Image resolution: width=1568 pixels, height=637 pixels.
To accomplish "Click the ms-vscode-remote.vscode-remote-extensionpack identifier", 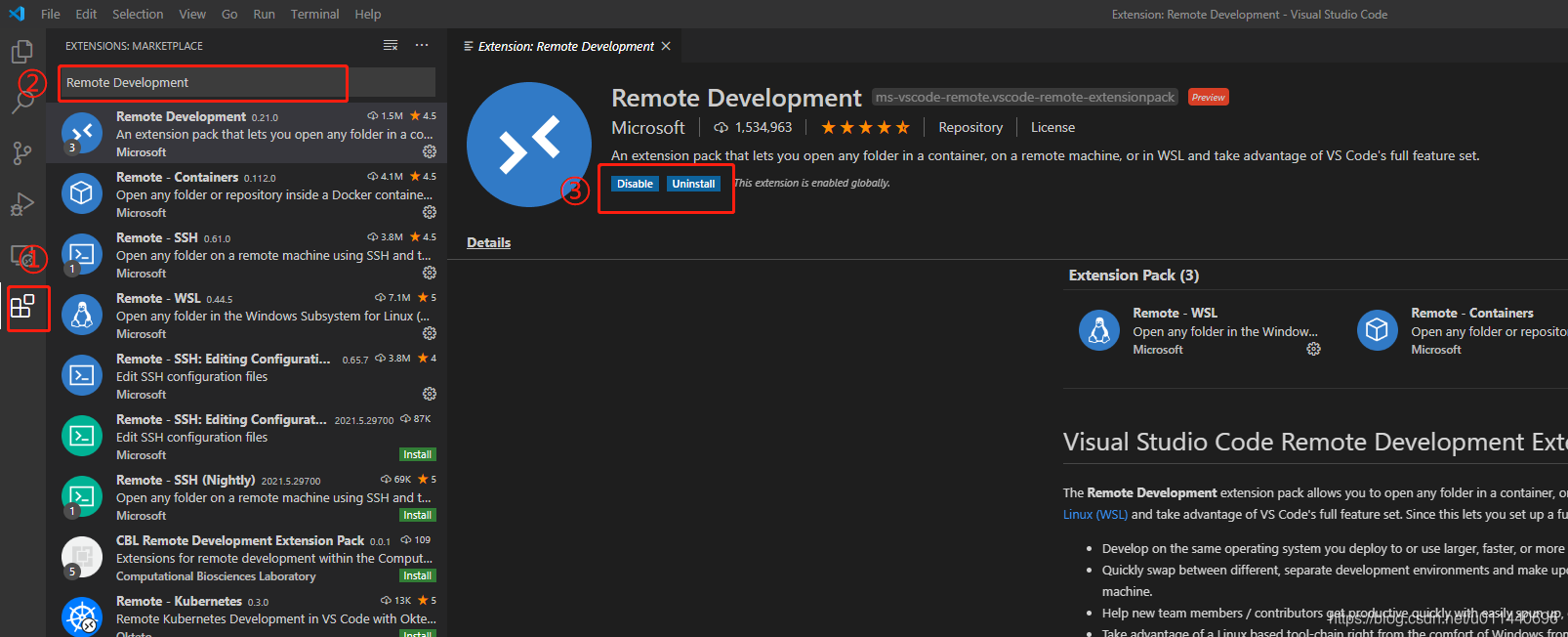I will [x=1025, y=97].
